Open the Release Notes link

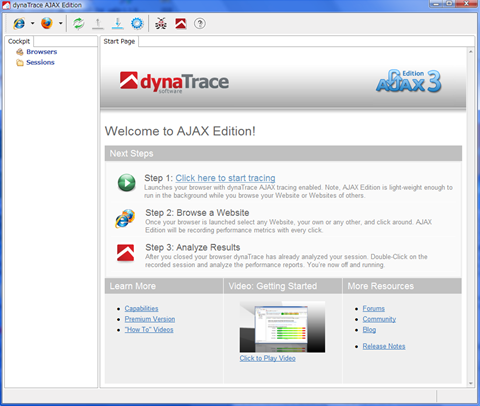[384, 346]
